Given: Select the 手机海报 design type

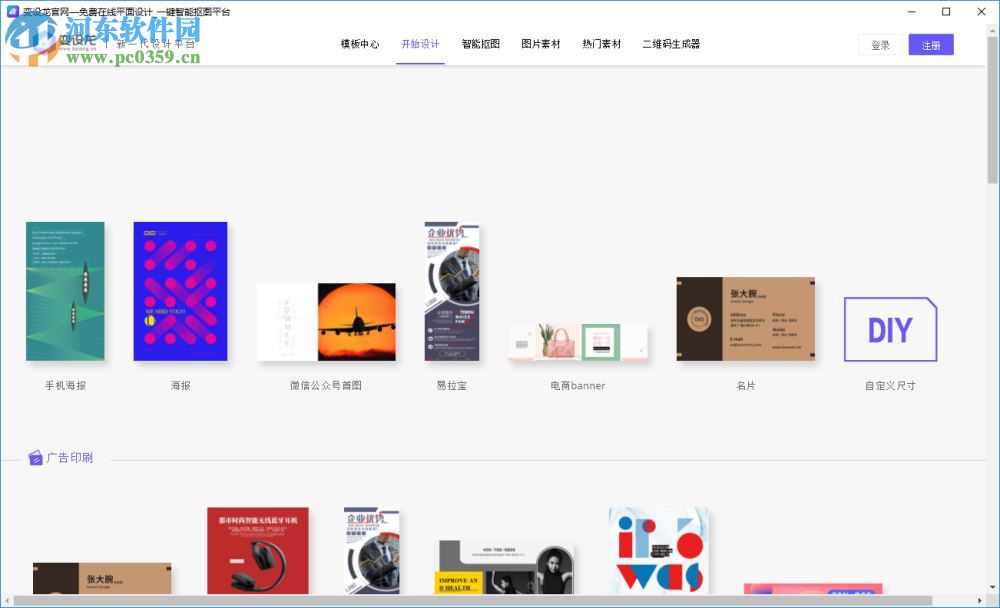Looking at the screenshot, I should coord(64,291).
